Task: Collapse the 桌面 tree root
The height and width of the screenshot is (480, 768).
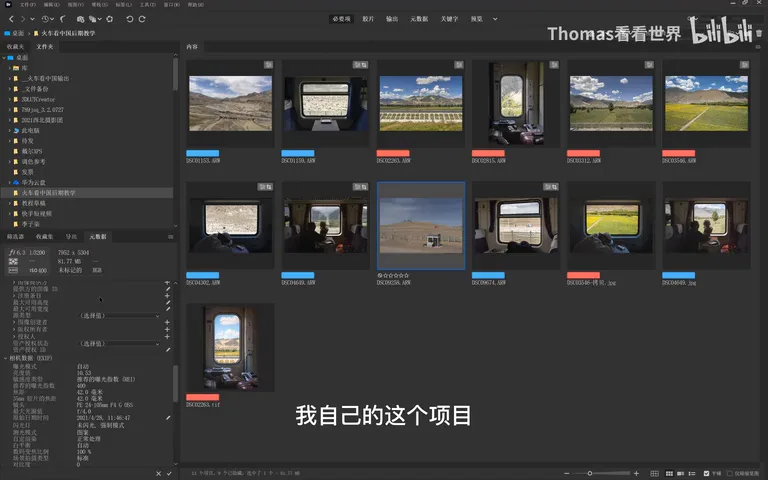Action: [4, 58]
